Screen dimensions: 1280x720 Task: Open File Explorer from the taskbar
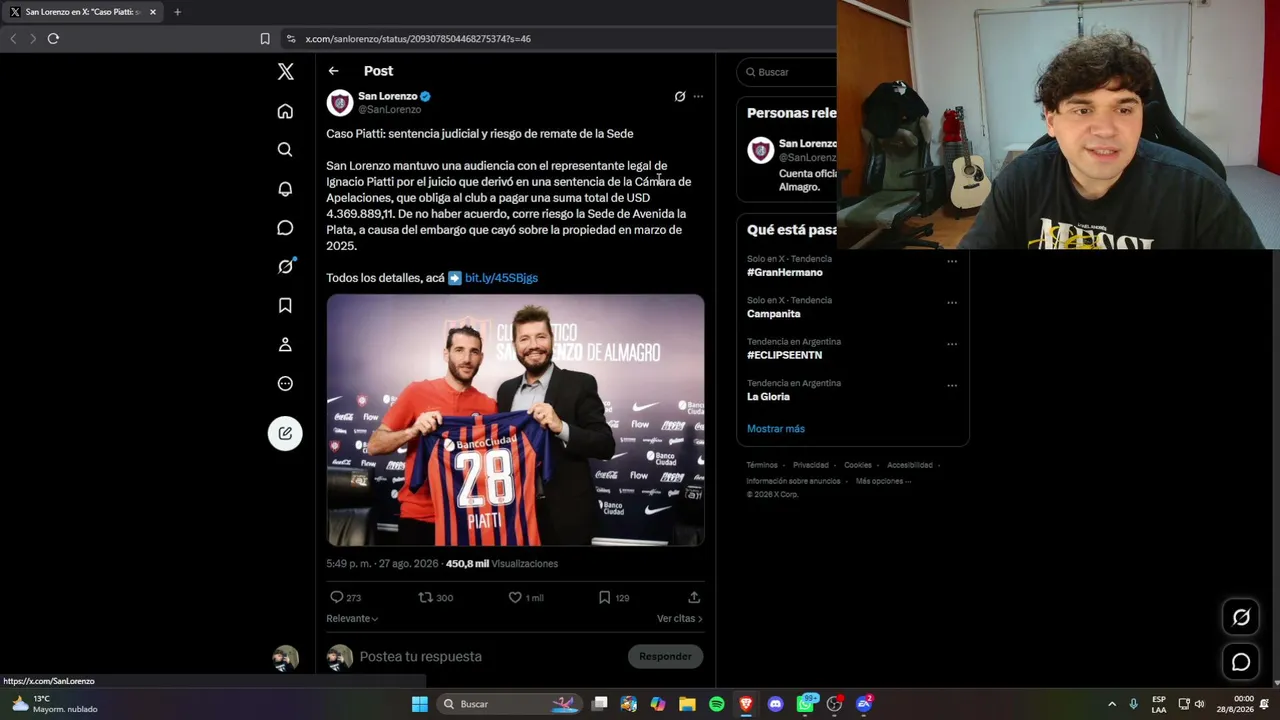coord(687,704)
